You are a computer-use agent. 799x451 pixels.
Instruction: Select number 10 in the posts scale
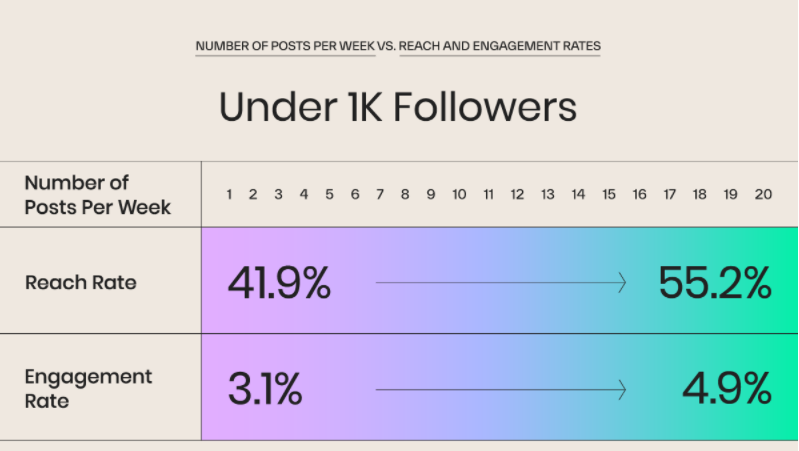459,195
